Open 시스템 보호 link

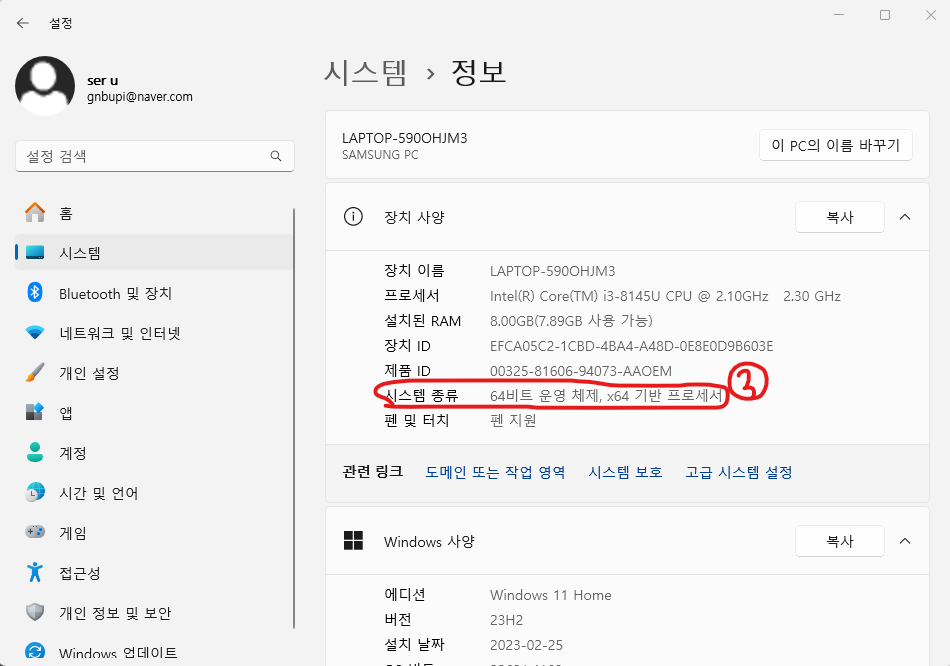625,472
